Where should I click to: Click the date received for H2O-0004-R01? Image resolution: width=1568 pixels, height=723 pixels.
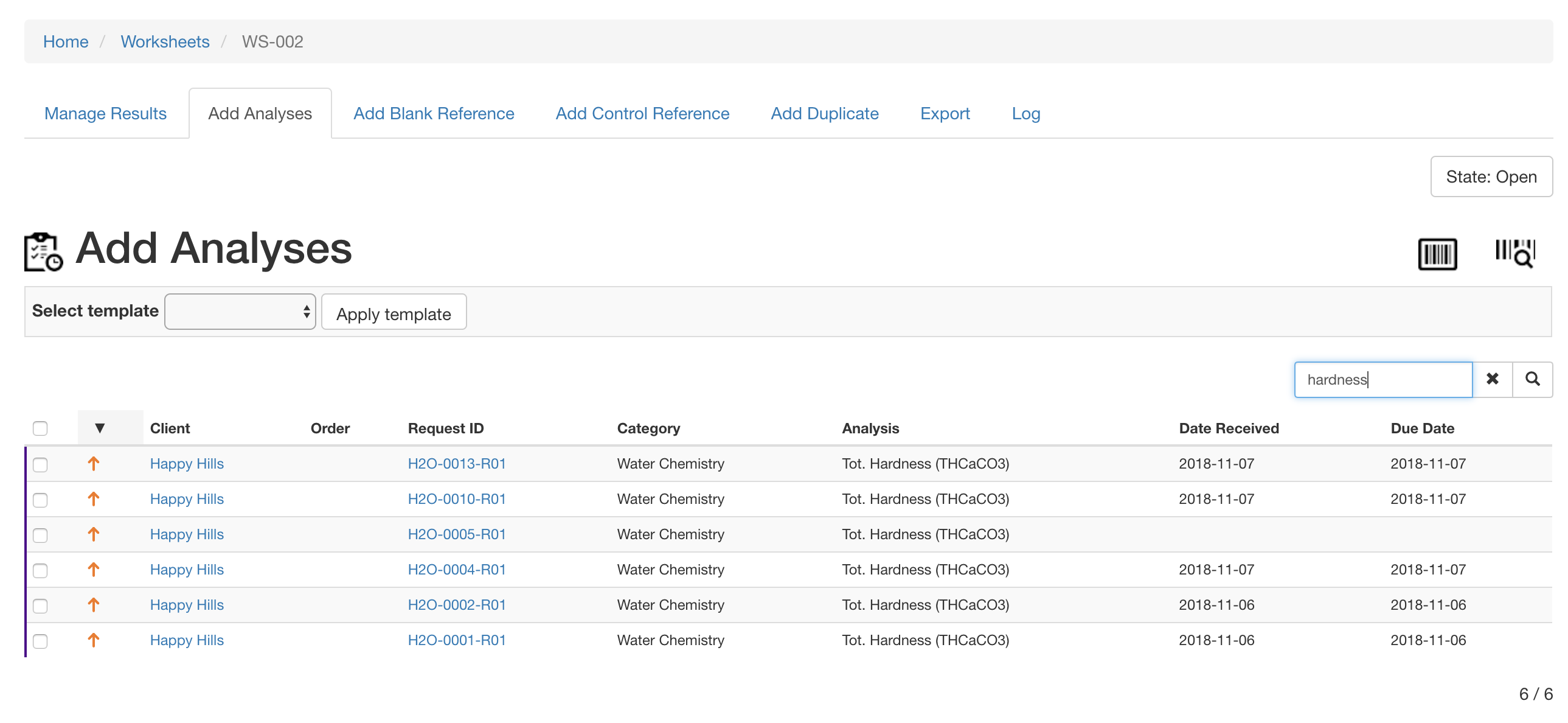click(1216, 570)
